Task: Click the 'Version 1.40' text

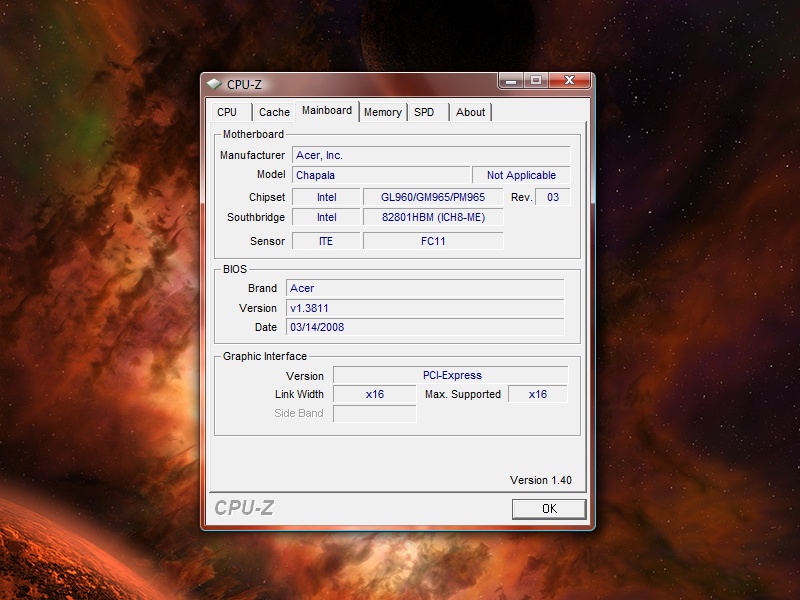Action: click(x=540, y=480)
